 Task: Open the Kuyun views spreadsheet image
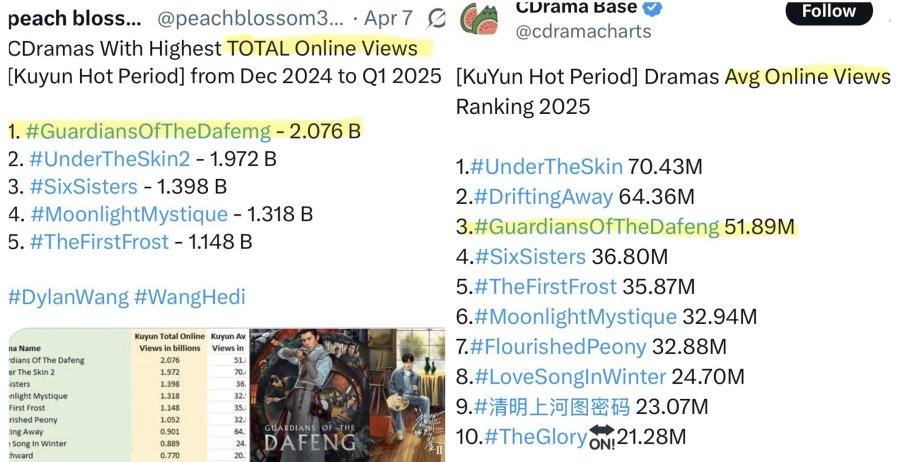click(x=129, y=395)
